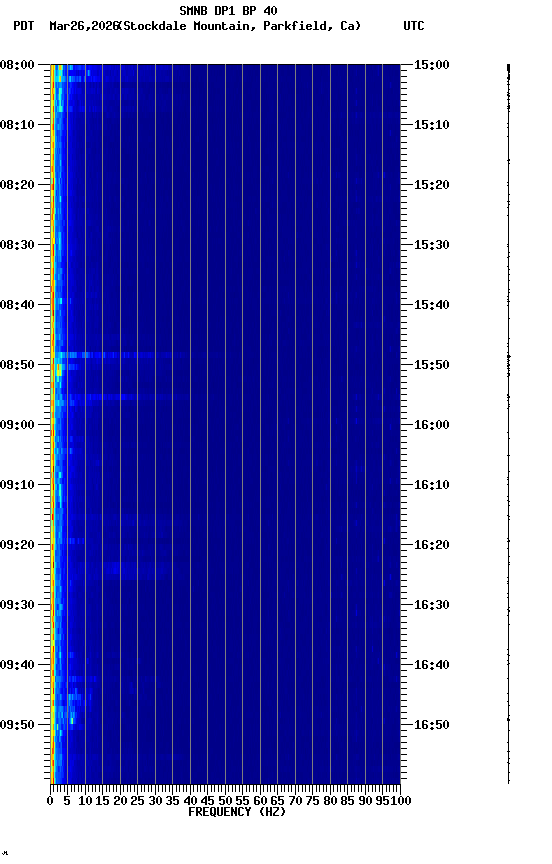Screen dimensions: 552x864
Task: Click the 08:50 PDT time label
Action: pyautogui.click(x=17, y=365)
